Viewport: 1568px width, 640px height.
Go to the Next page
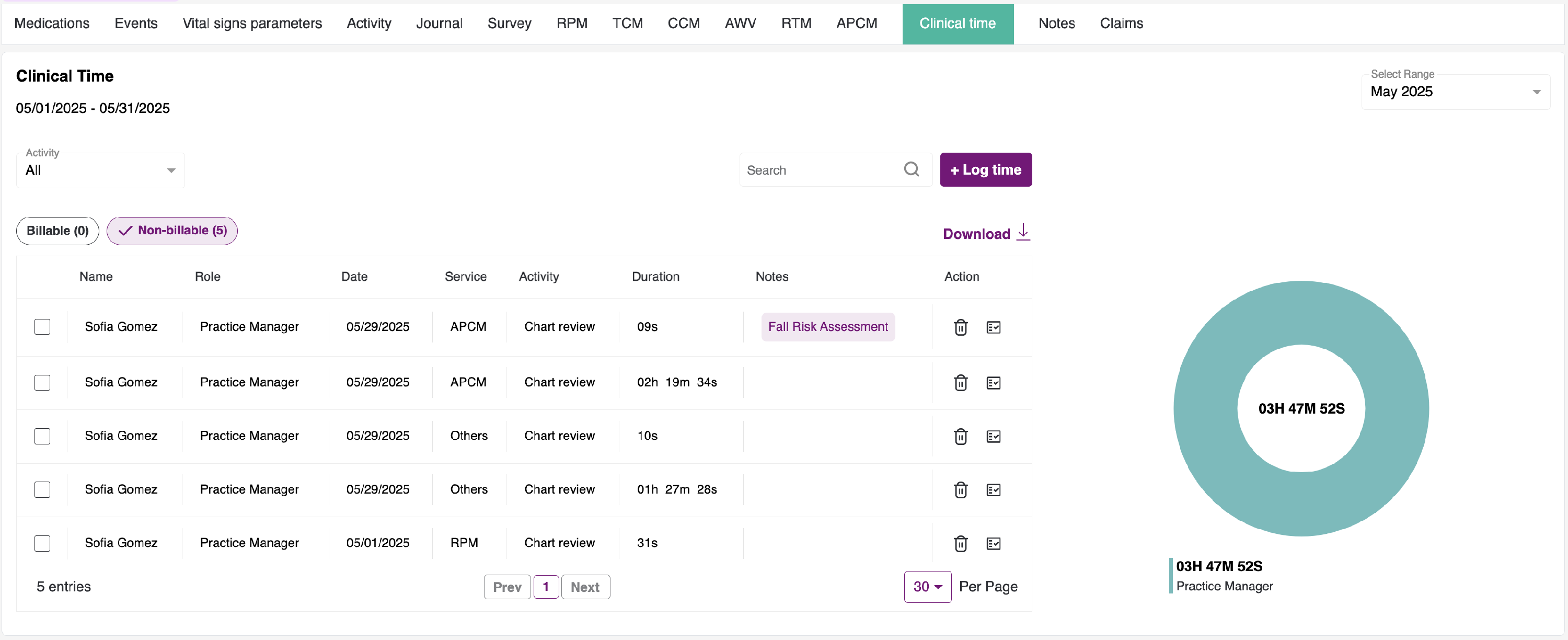coord(584,587)
